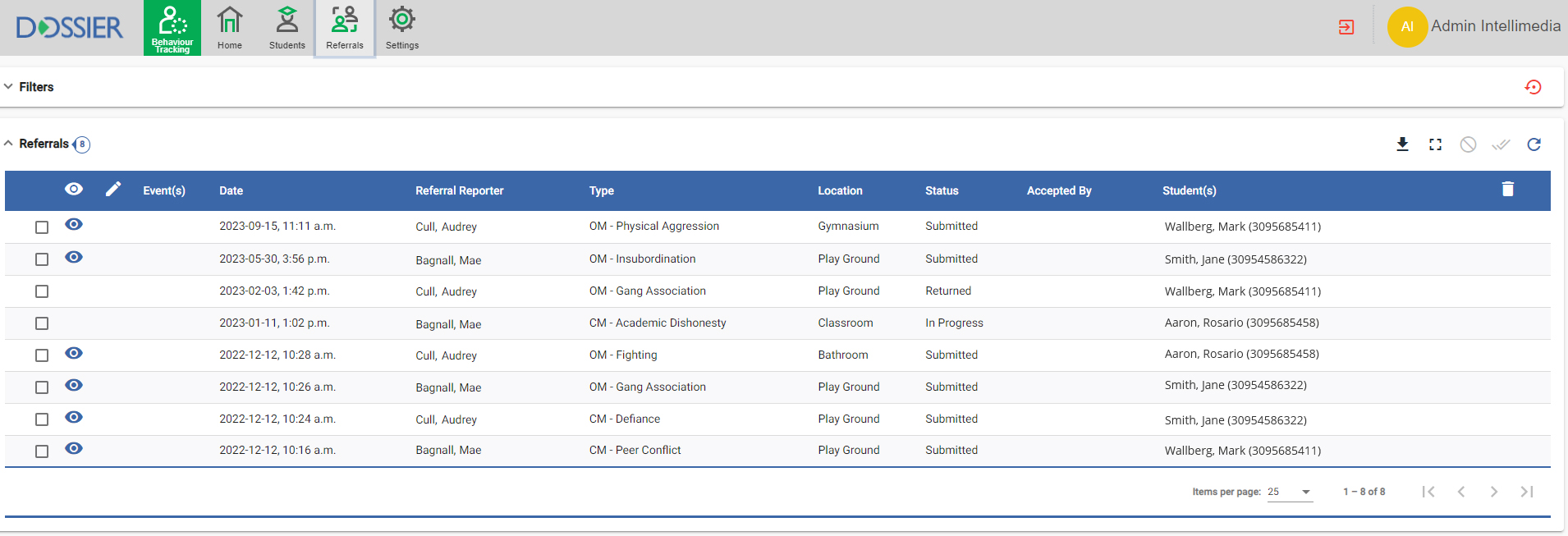The width and height of the screenshot is (1568, 536).
Task: Click the download referrals icon
Action: (x=1402, y=144)
